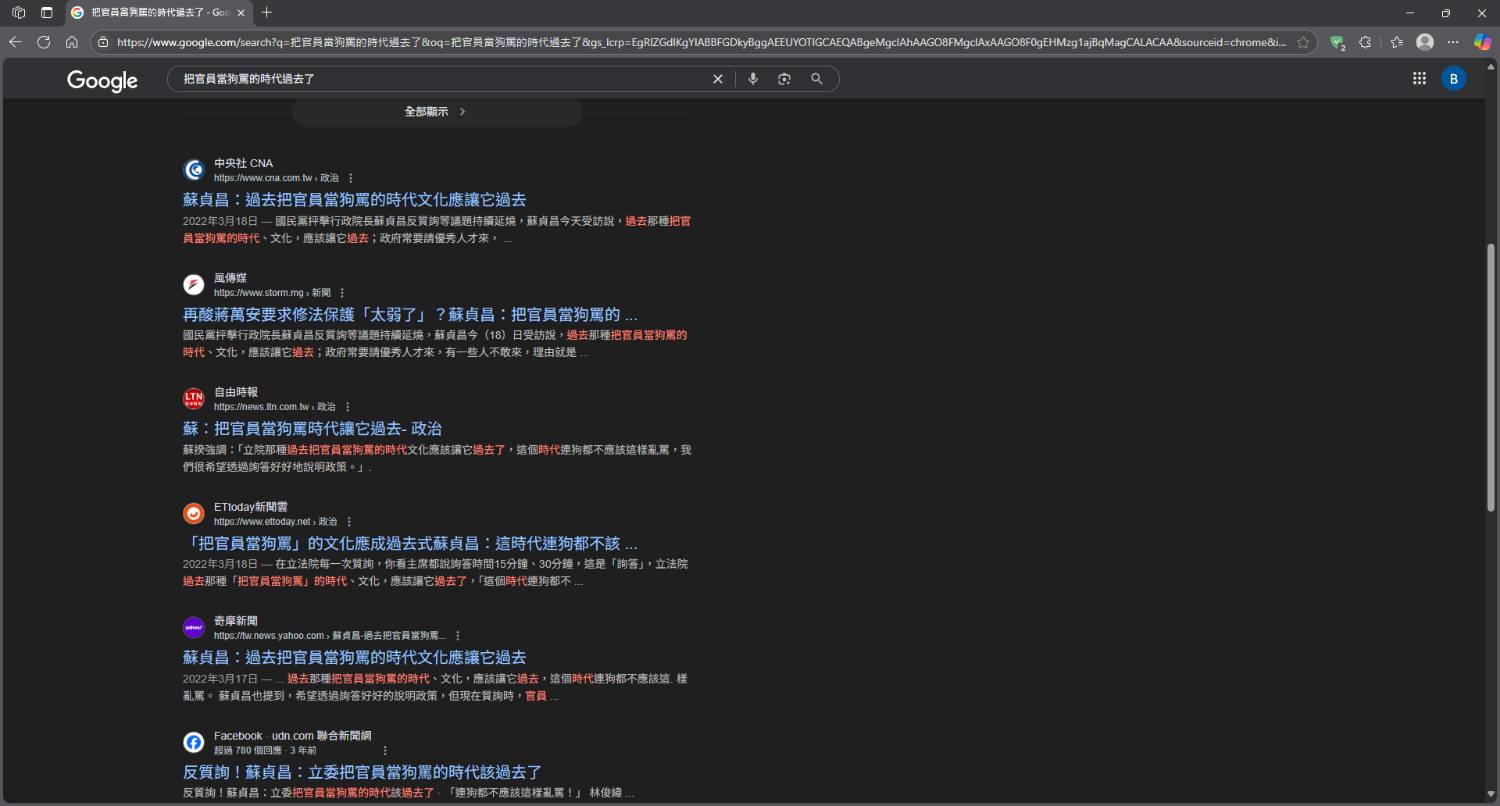Open search by image lens icon
The width and height of the screenshot is (1500, 806).
point(785,79)
